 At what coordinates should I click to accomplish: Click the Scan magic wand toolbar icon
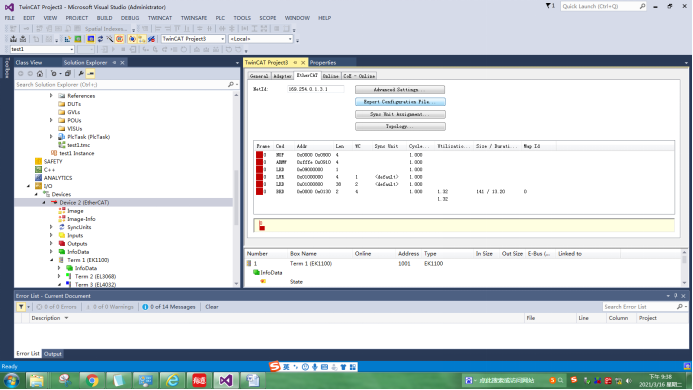tap(110, 39)
